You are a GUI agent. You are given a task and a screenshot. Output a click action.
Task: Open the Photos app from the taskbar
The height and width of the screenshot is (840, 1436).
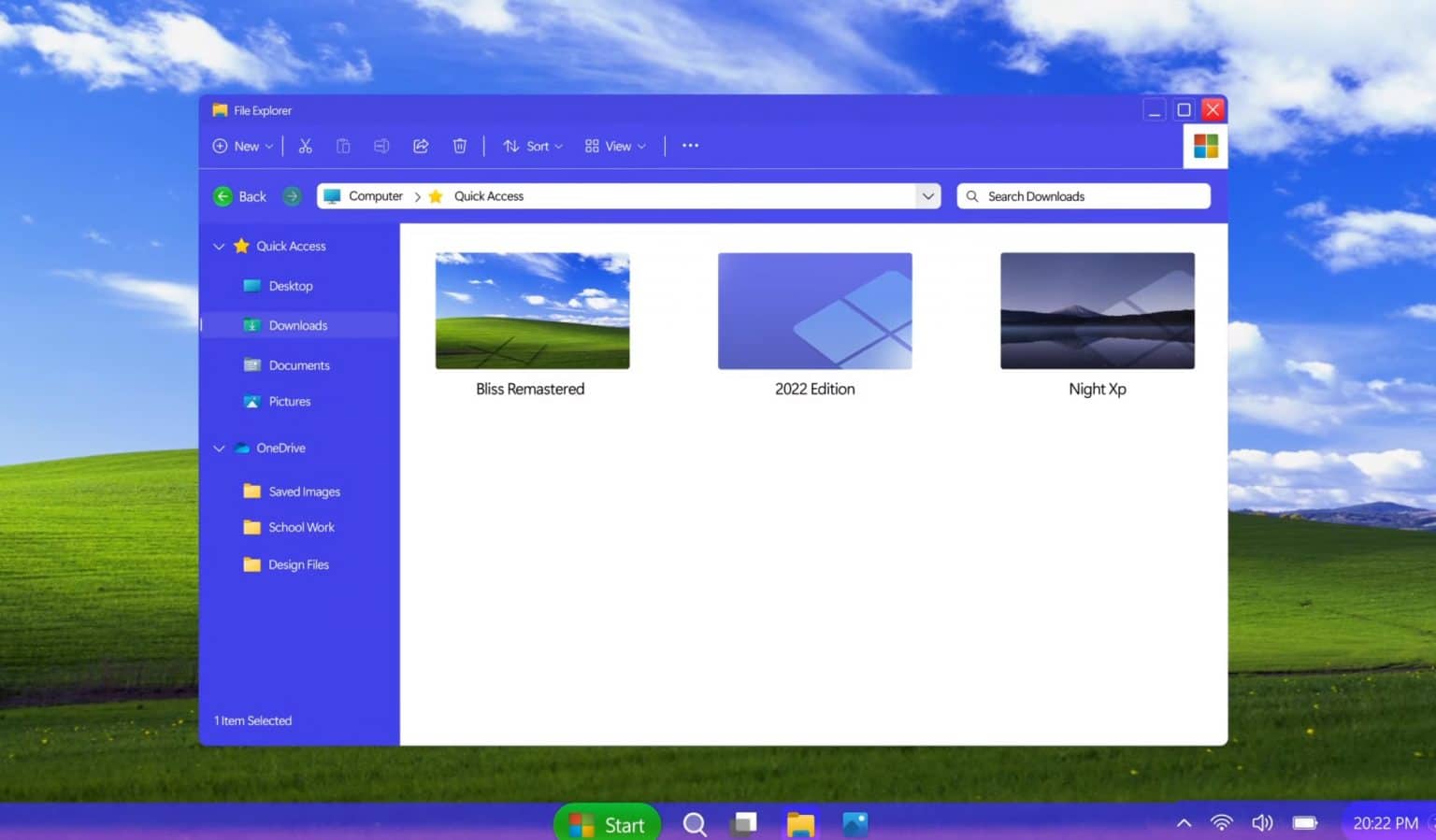[x=854, y=824]
